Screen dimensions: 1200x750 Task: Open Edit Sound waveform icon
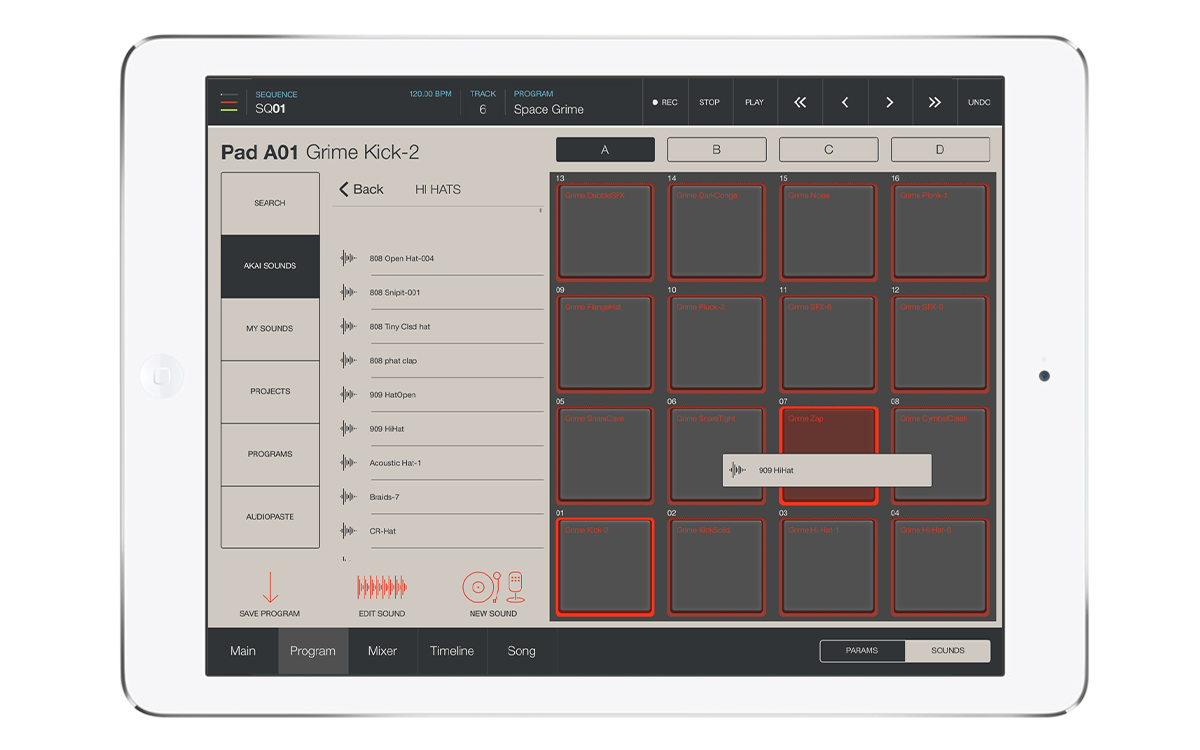382,587
